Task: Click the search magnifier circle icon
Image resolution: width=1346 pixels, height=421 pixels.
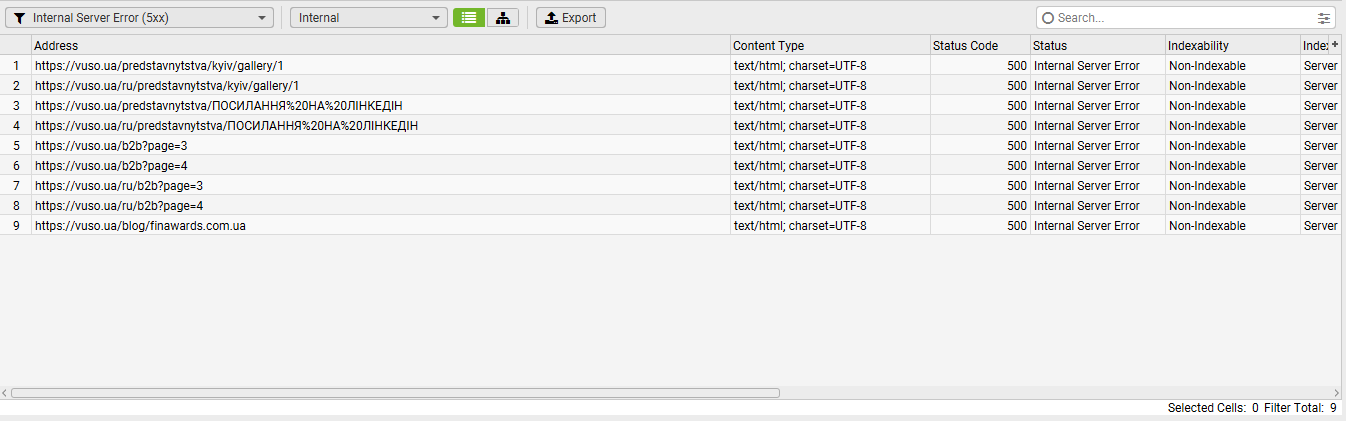Action: (1048, 18)
